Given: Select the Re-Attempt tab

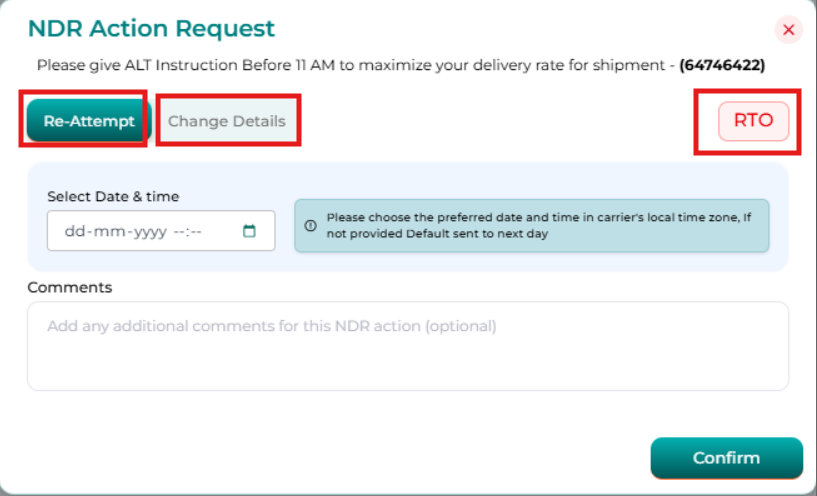Looking at the screenshot, I should tap(88, 121).
